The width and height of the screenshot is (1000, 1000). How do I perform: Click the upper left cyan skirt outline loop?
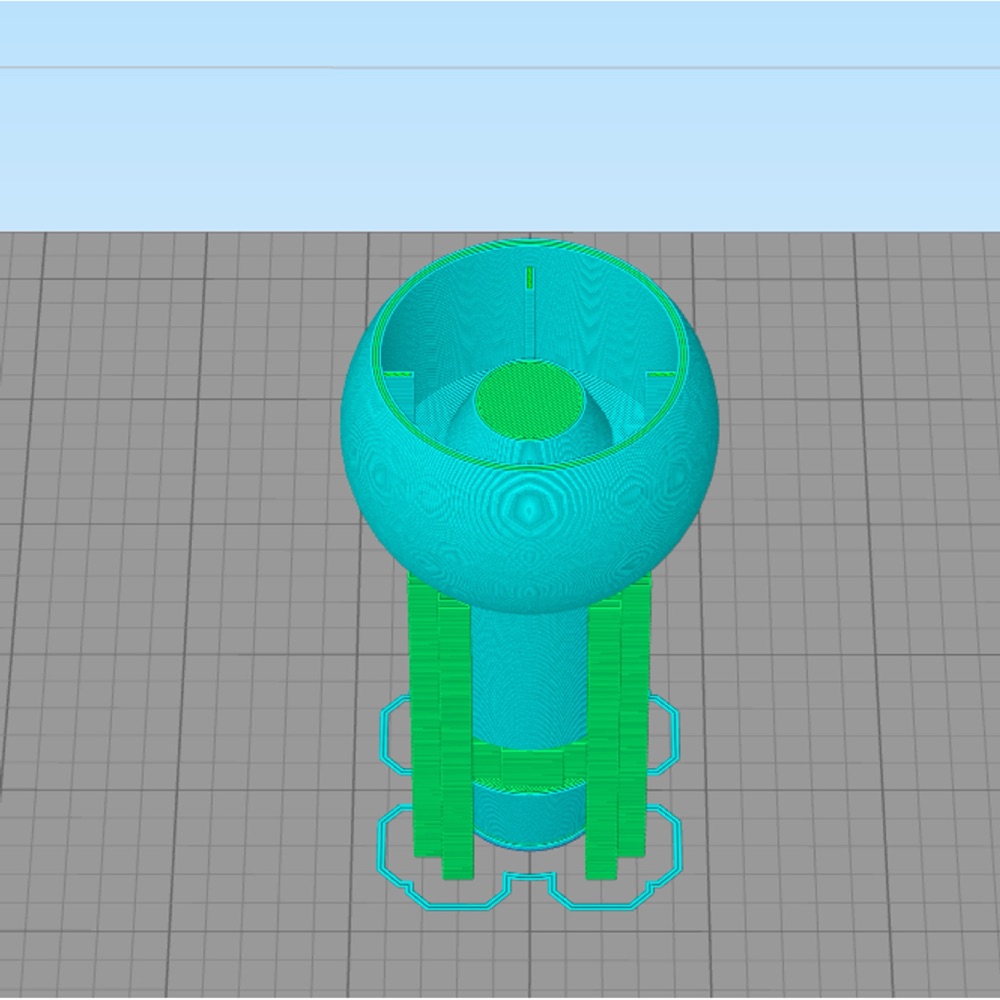pyautogui.click(x=395, y=735)
